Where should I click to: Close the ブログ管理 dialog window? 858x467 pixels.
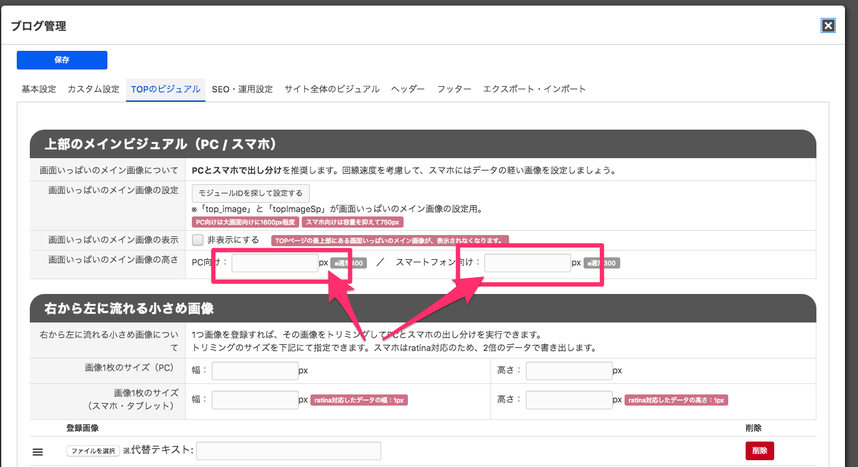pyautogui.click(x=828, y=26)
